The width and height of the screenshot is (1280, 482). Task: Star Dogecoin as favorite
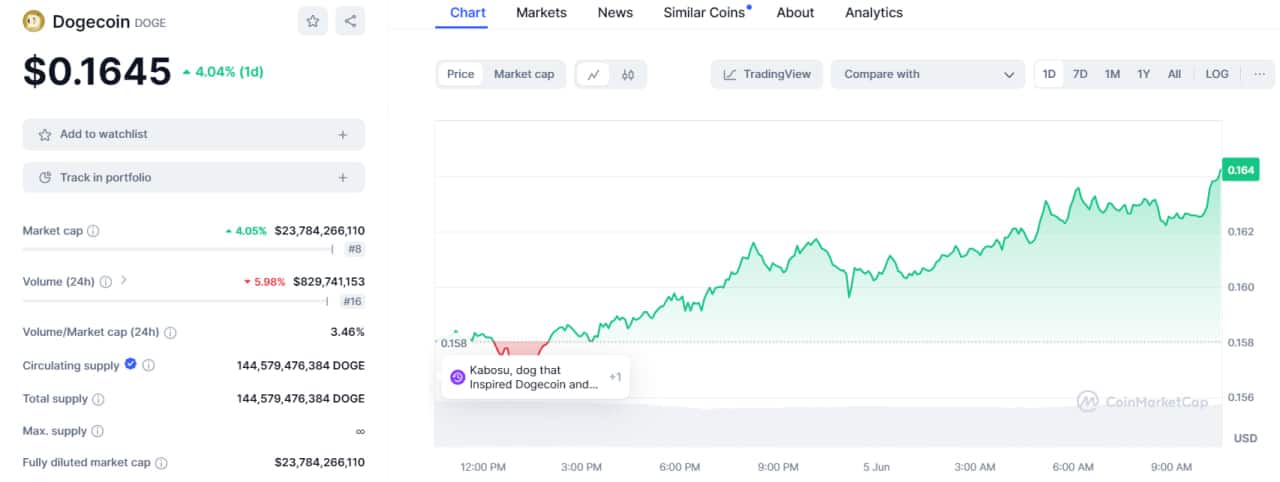click(313, 20)
